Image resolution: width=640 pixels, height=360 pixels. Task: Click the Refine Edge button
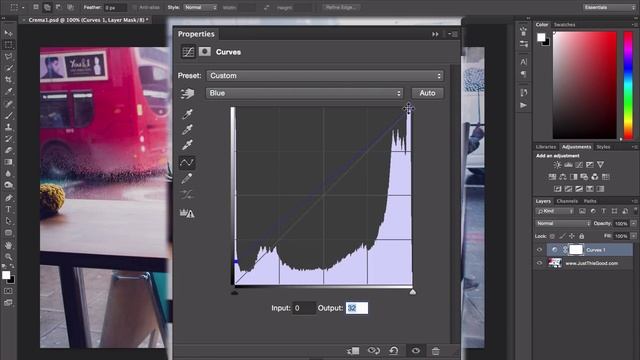point(341,7)
